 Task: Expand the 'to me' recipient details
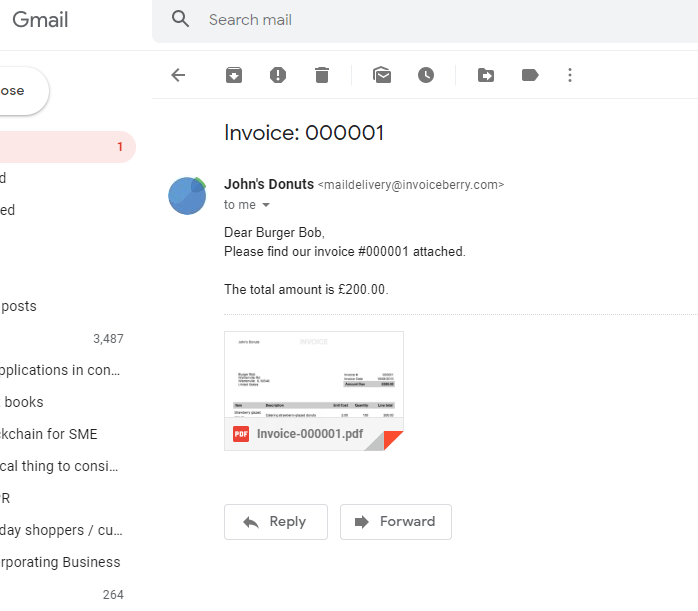266,205
